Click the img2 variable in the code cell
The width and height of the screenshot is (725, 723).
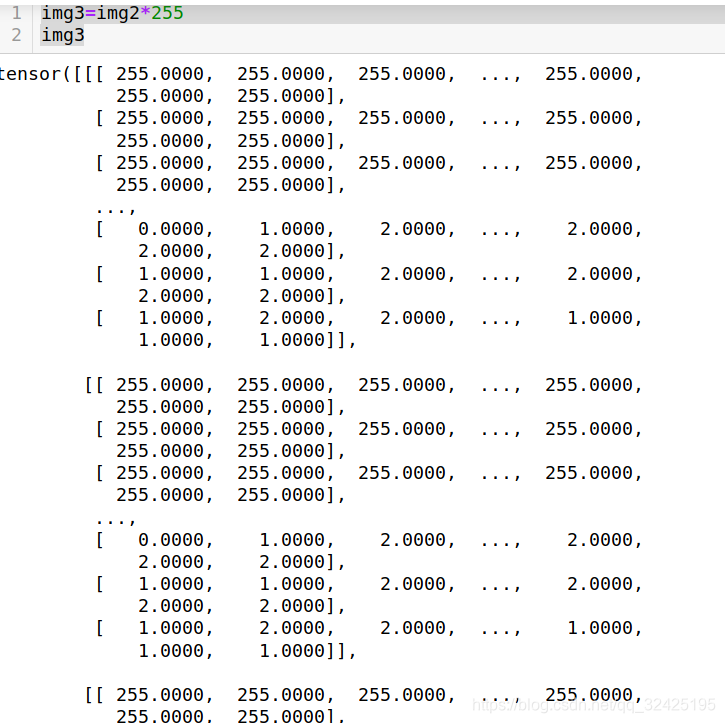coord(118,13)
